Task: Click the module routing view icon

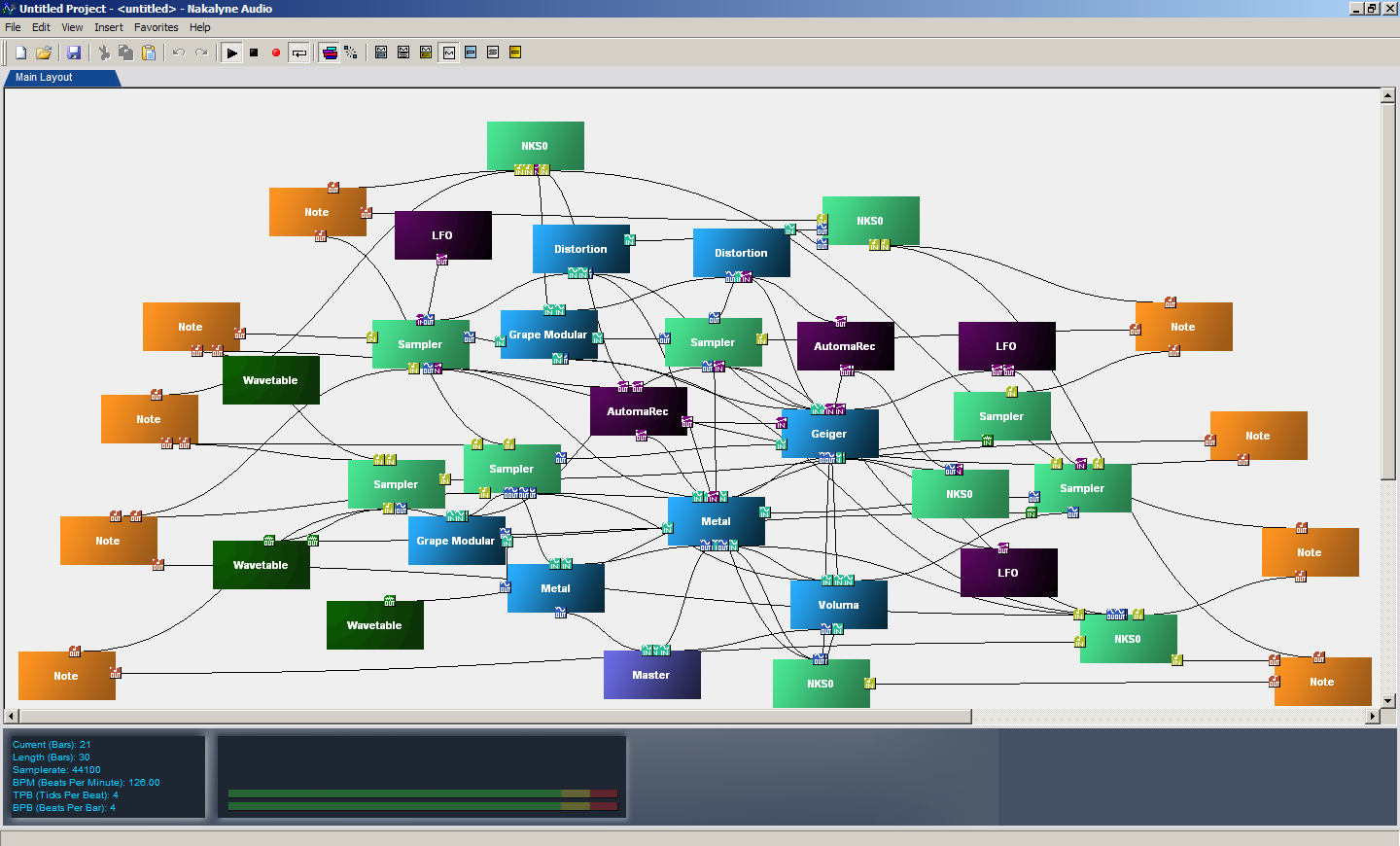Action: (x=351, y=53)
